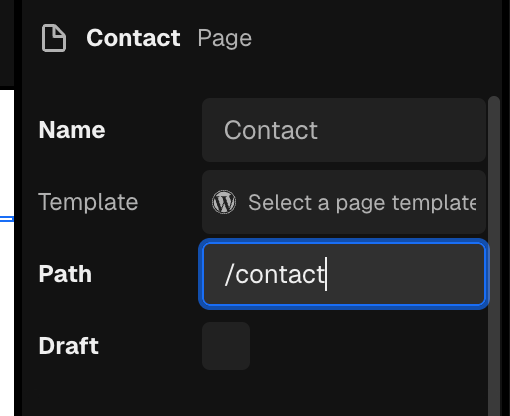The height and width of the screenshot is (416, 510).
Task: Click the Name field containing Contact
Action: point(344,130)
